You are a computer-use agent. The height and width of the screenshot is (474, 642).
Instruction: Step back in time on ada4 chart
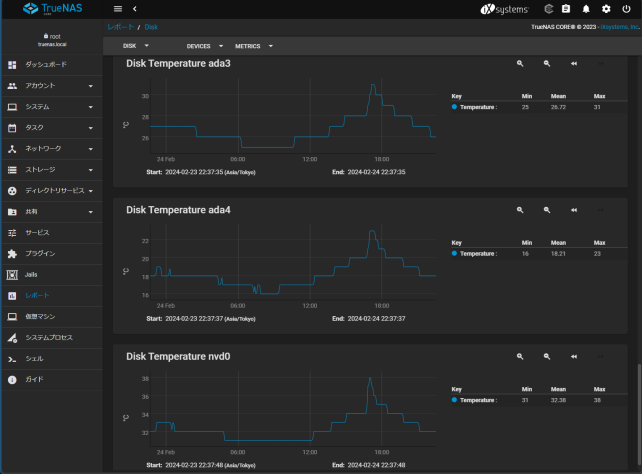click(x=574, y=210)
